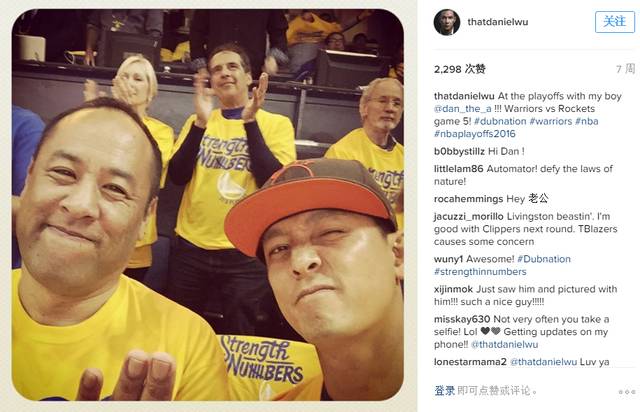Open the #nba hashtag link

coord(587,121)
